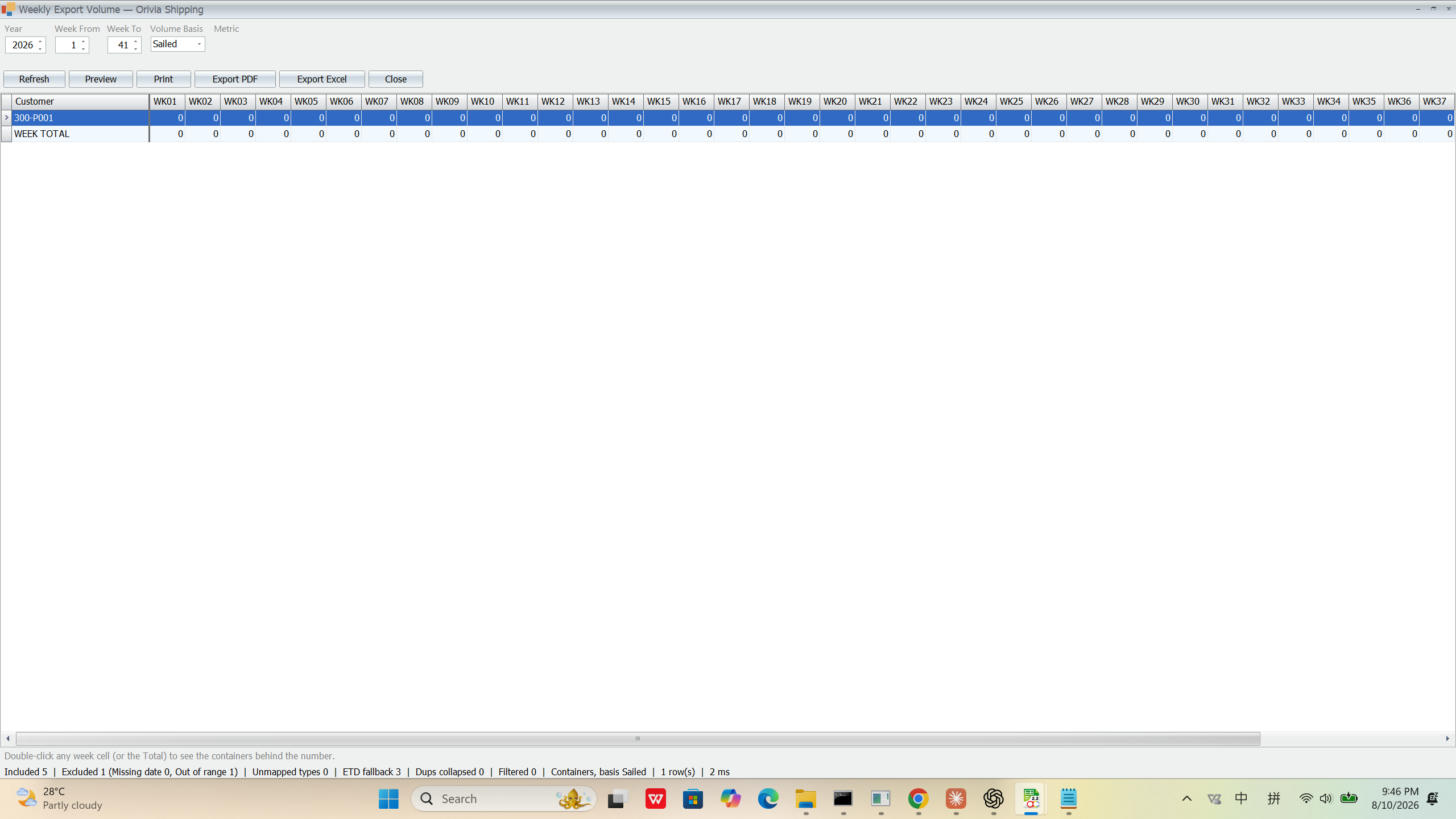1456x819 pixels.
Task: Select the WEEK TOTAL row
Action: (728, 134)
